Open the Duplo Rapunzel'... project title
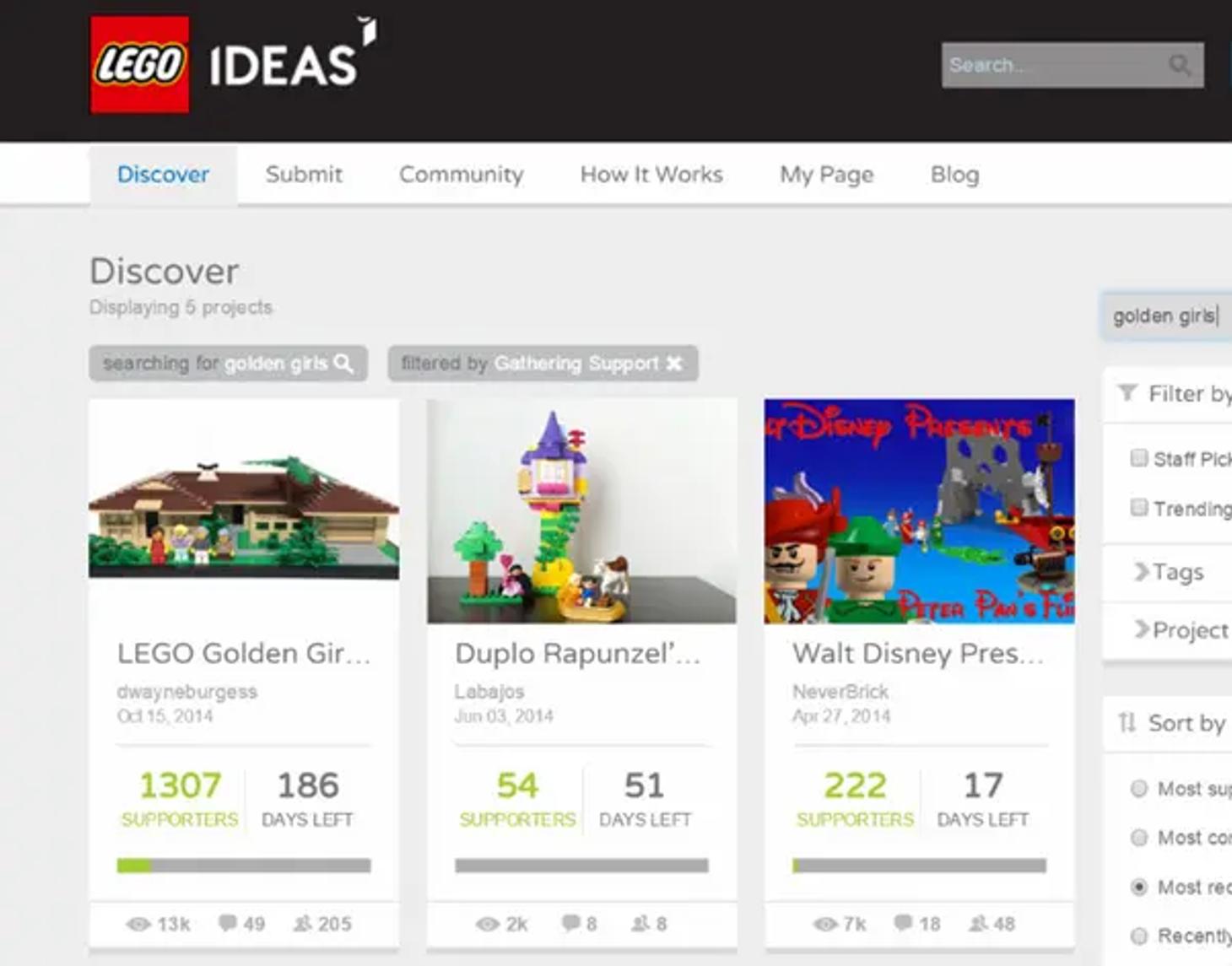The image size is (1232, 966). [x=578, y=653]
